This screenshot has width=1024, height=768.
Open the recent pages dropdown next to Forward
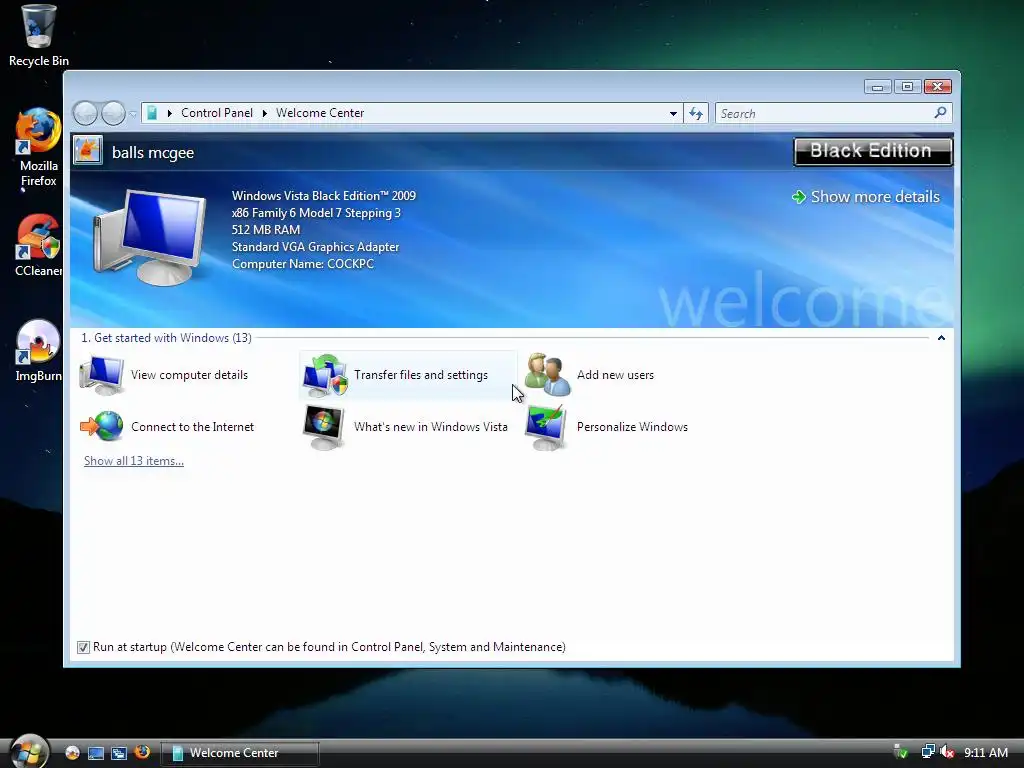[x=133, y=114]
